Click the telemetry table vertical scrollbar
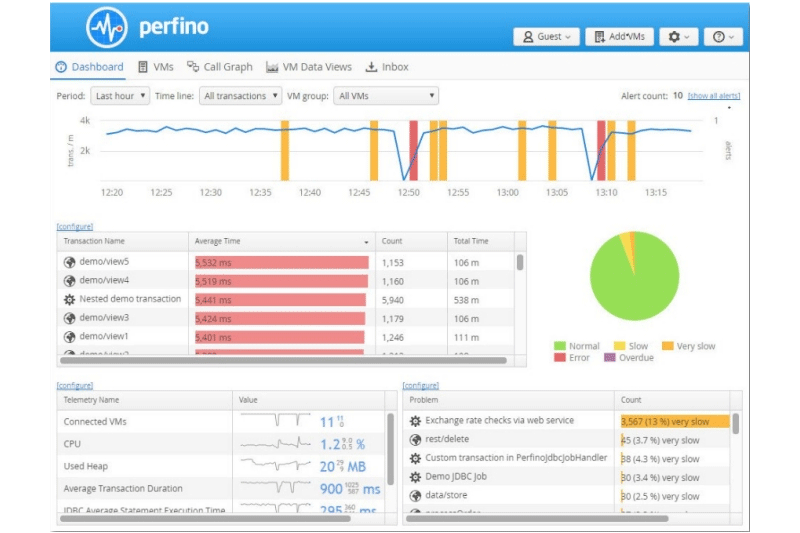 tap(390, 449)
